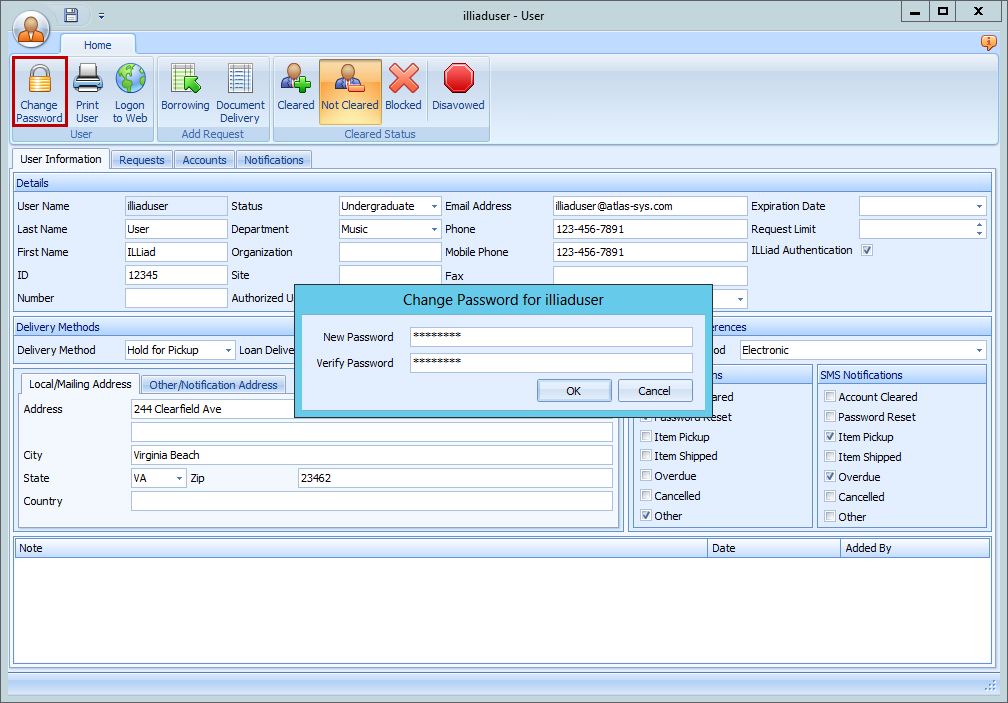The image size is (1008, 703).
Task: Open the Other/Notification Address tab
Action: pyautogui.click(x=213, y=383)
